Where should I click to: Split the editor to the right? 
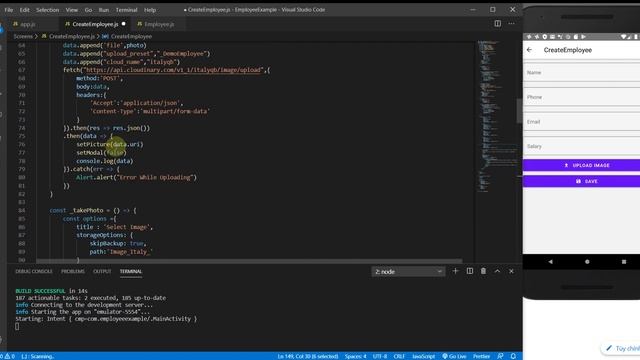point(498,24)
